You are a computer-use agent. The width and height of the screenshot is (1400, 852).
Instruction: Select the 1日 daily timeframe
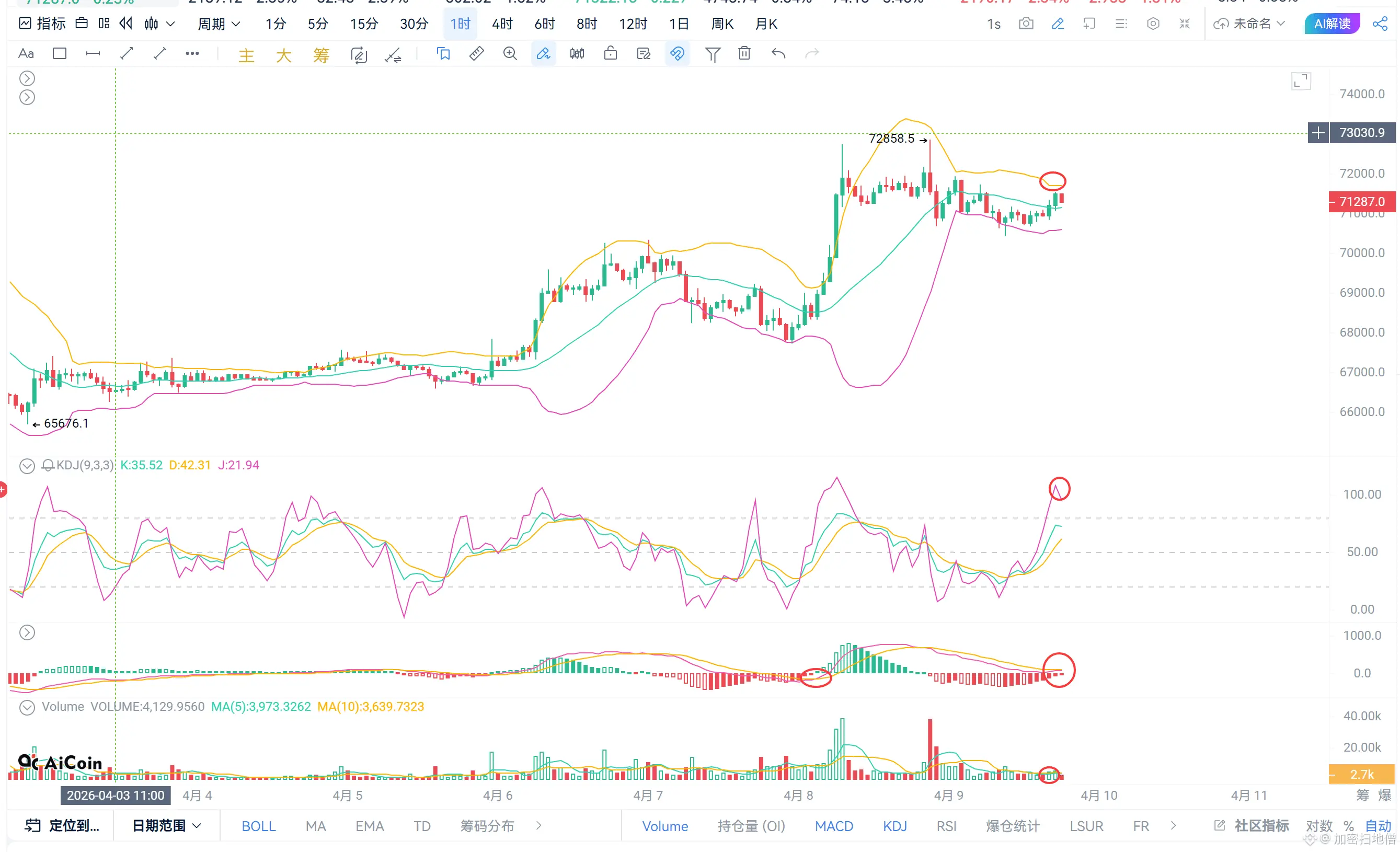pos(679,24)
